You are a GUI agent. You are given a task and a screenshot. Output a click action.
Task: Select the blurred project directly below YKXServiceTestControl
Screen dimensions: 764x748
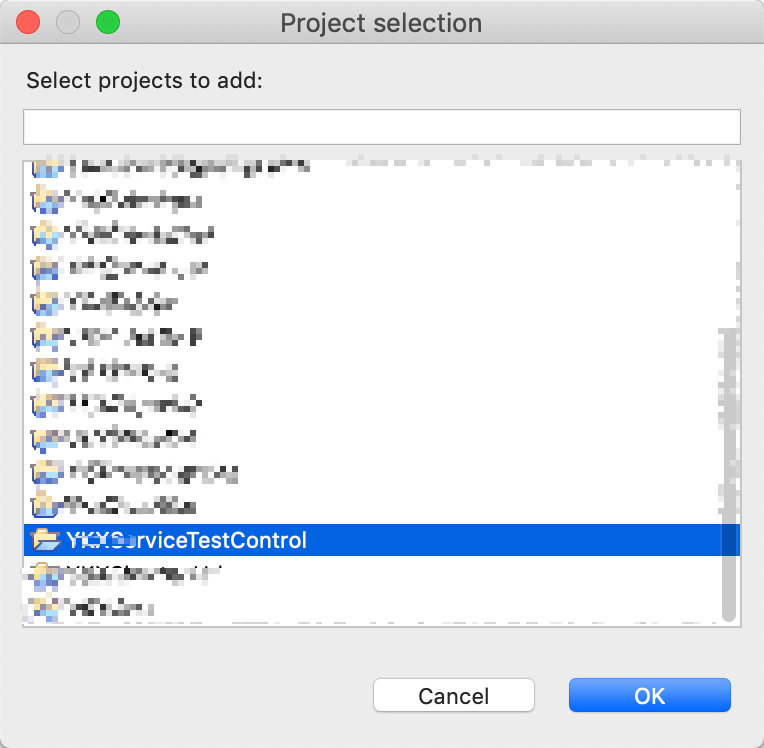tap(140, 574)
